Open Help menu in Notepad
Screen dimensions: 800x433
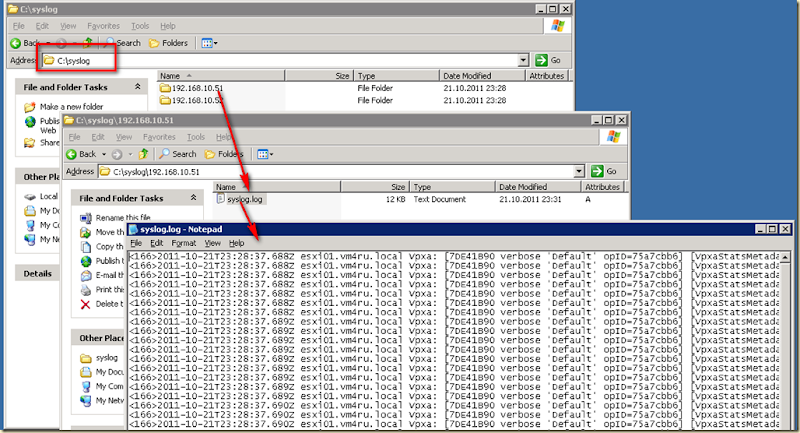[236, 243]
